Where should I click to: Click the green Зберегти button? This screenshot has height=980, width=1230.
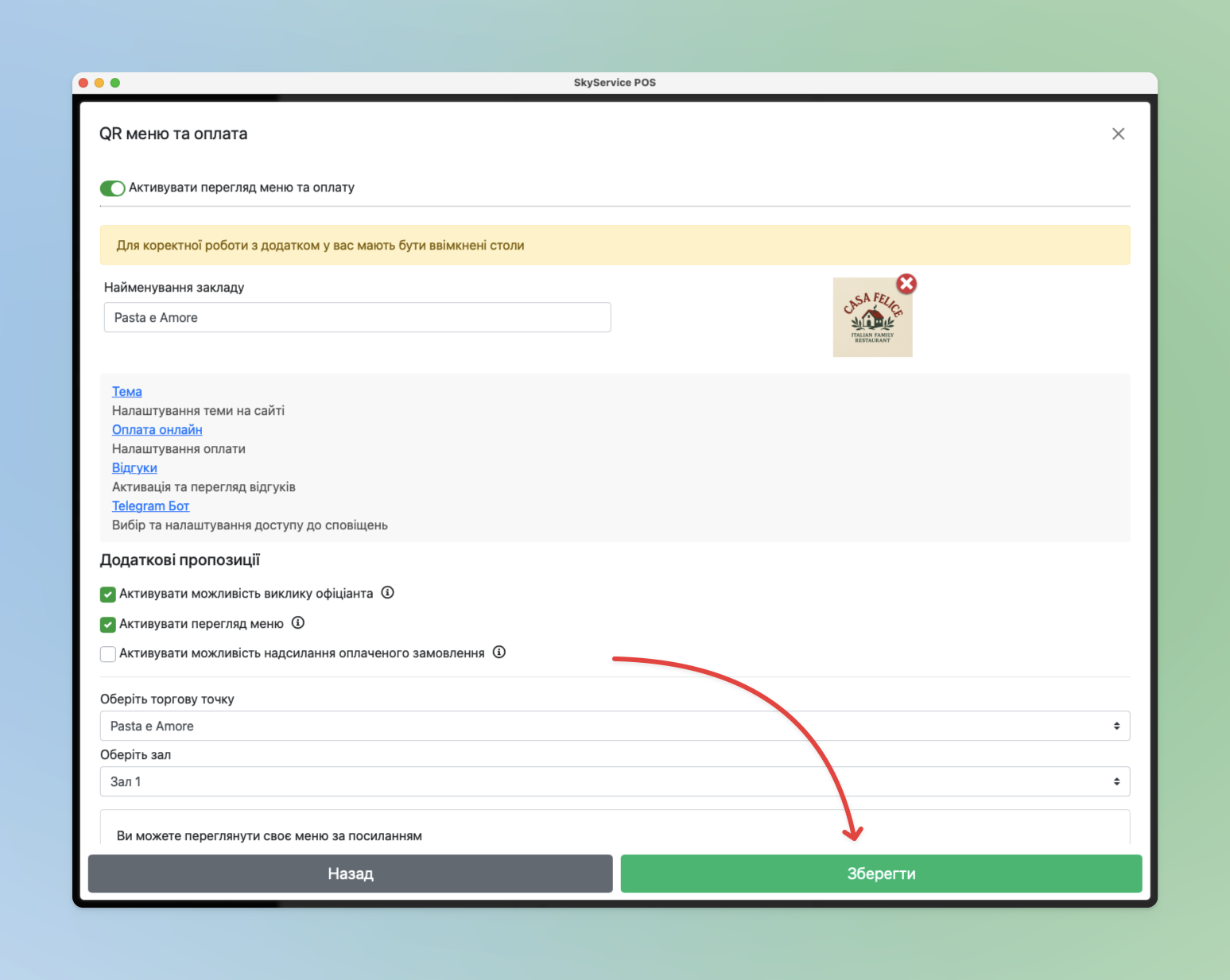pyautogui.click(x=880, y=873)
